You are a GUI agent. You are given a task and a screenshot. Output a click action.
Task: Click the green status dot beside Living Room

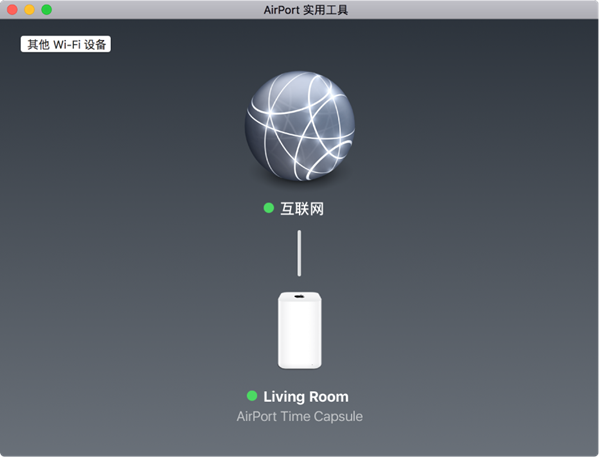pyautogui.click(x=252, y=396)
